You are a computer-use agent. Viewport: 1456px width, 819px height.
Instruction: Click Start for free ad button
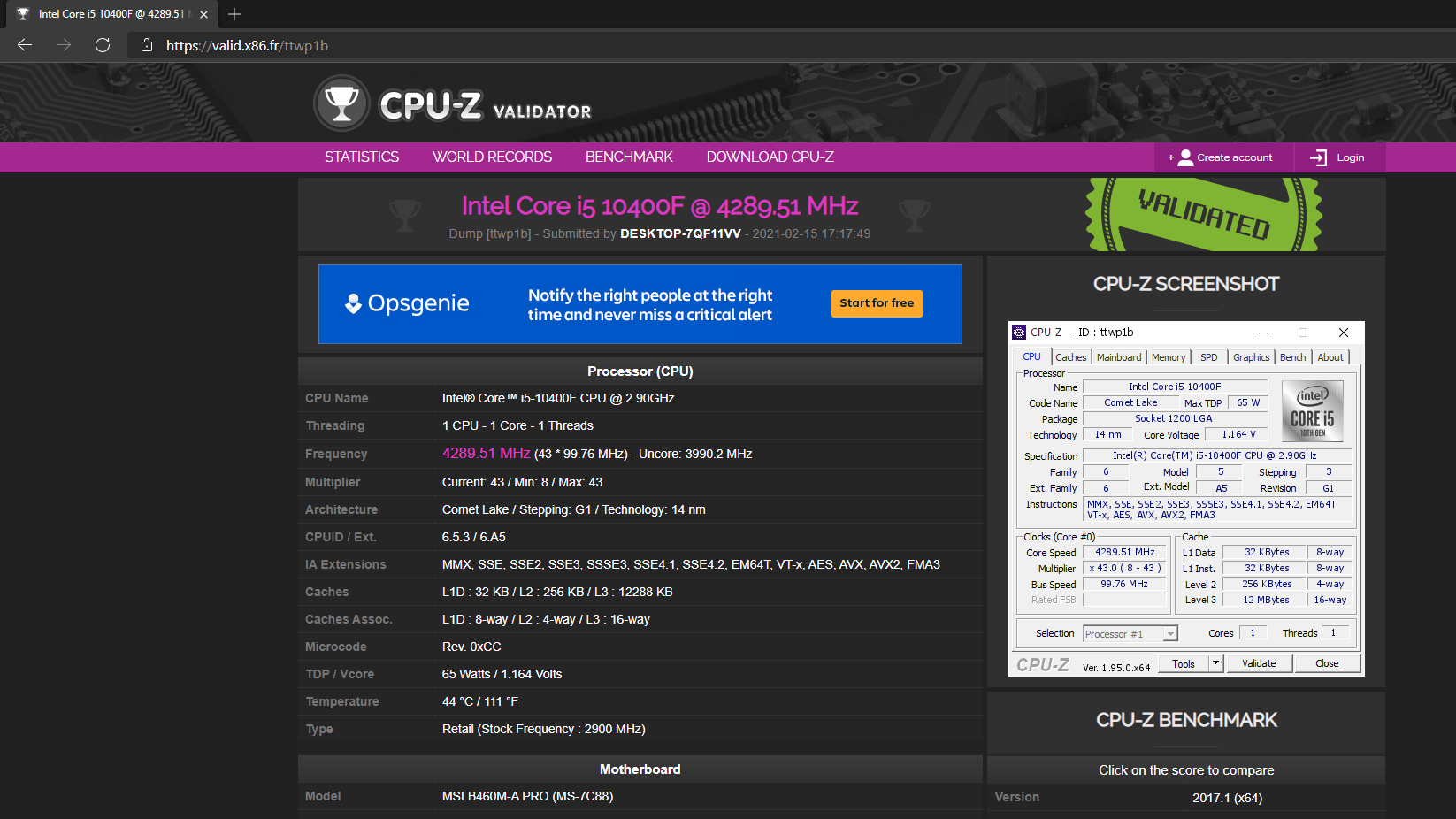coord(877,303)
